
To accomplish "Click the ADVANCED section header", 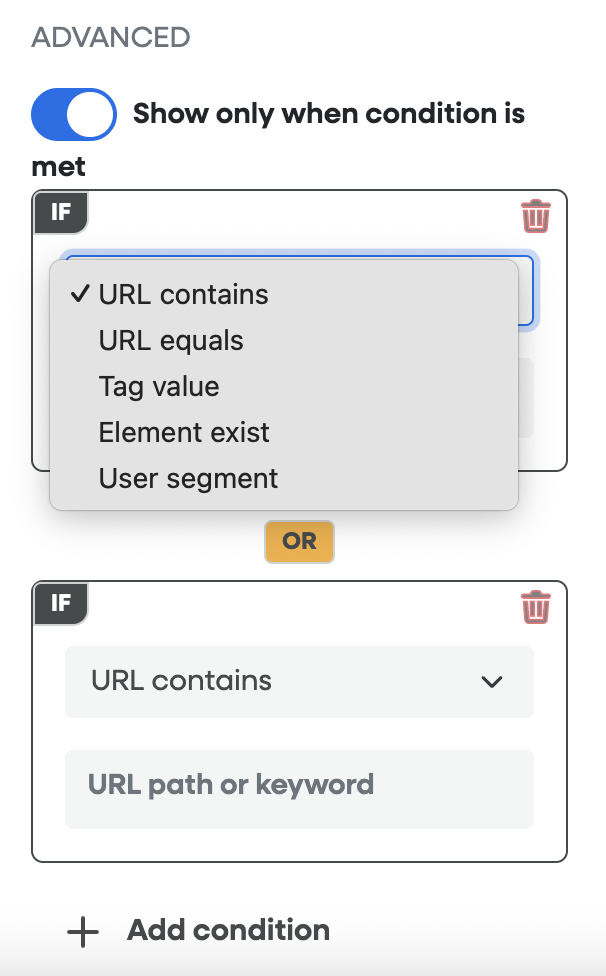I will [110, 38].
